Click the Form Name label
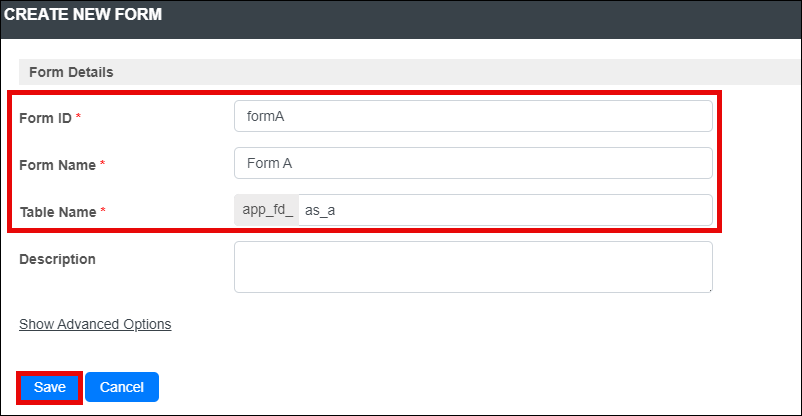 click(x=57, y=165)
